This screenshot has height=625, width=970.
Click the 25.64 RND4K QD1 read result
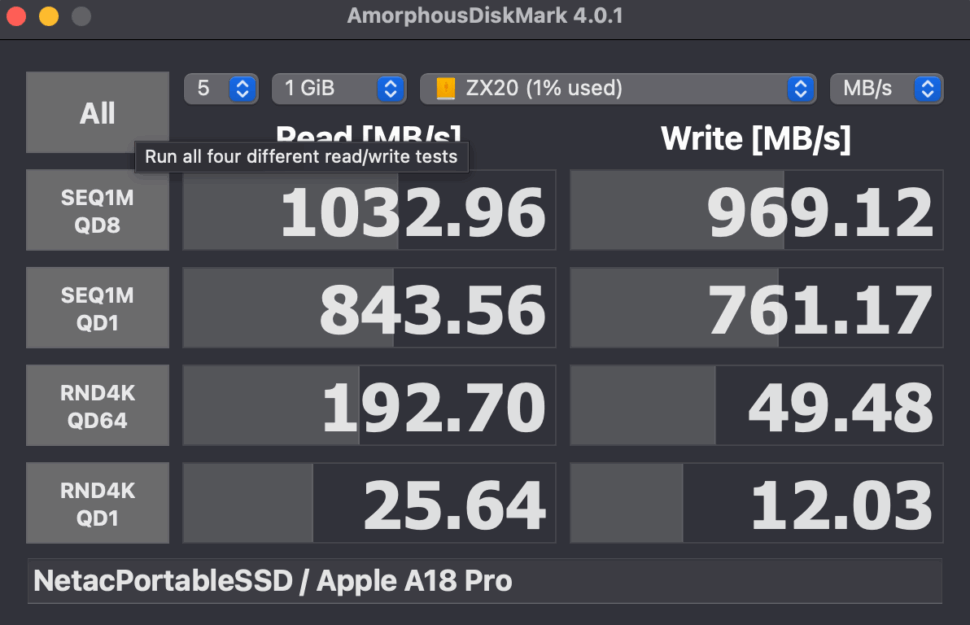[369, 503]
